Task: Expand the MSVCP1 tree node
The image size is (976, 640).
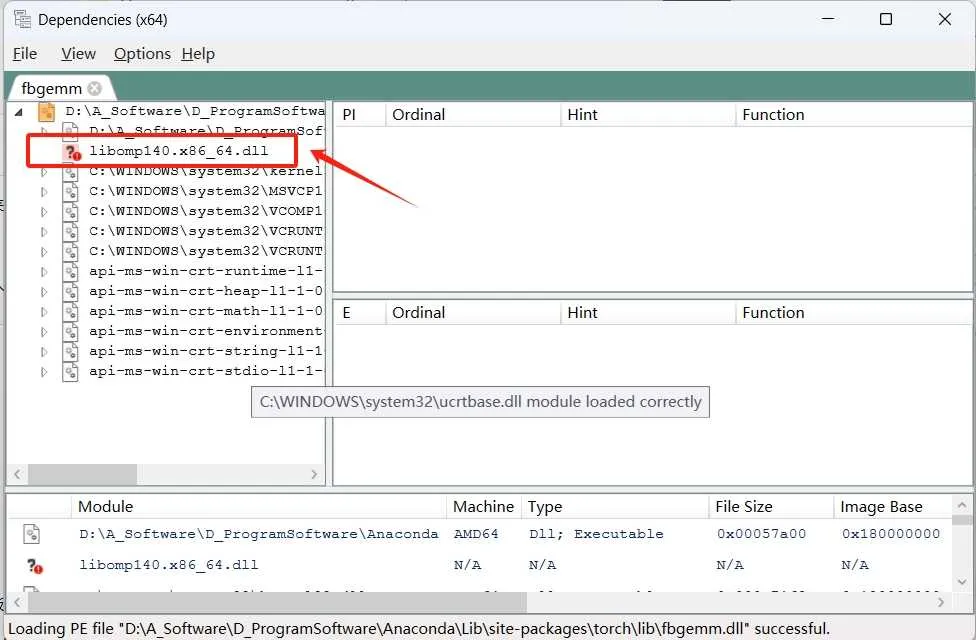Action: tap(44, 192)
